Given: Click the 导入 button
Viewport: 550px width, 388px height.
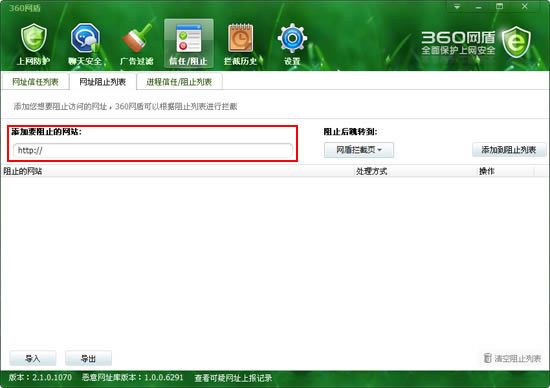Looking at the screenshot, I should click(x=33, y=358).
